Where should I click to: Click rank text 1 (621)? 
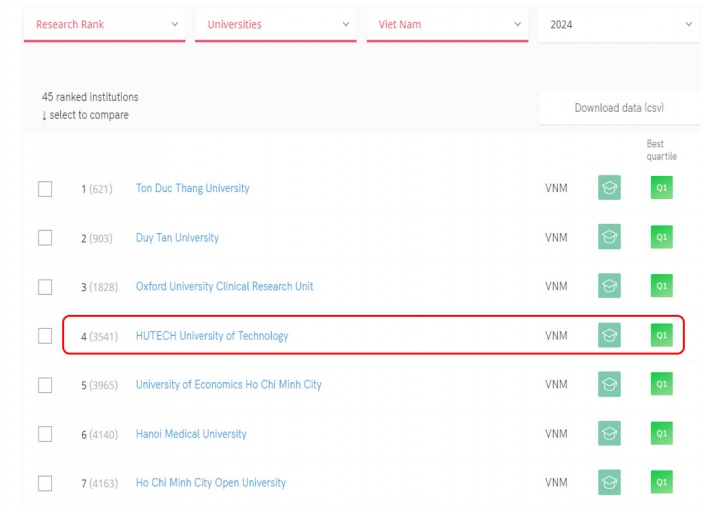97,189
